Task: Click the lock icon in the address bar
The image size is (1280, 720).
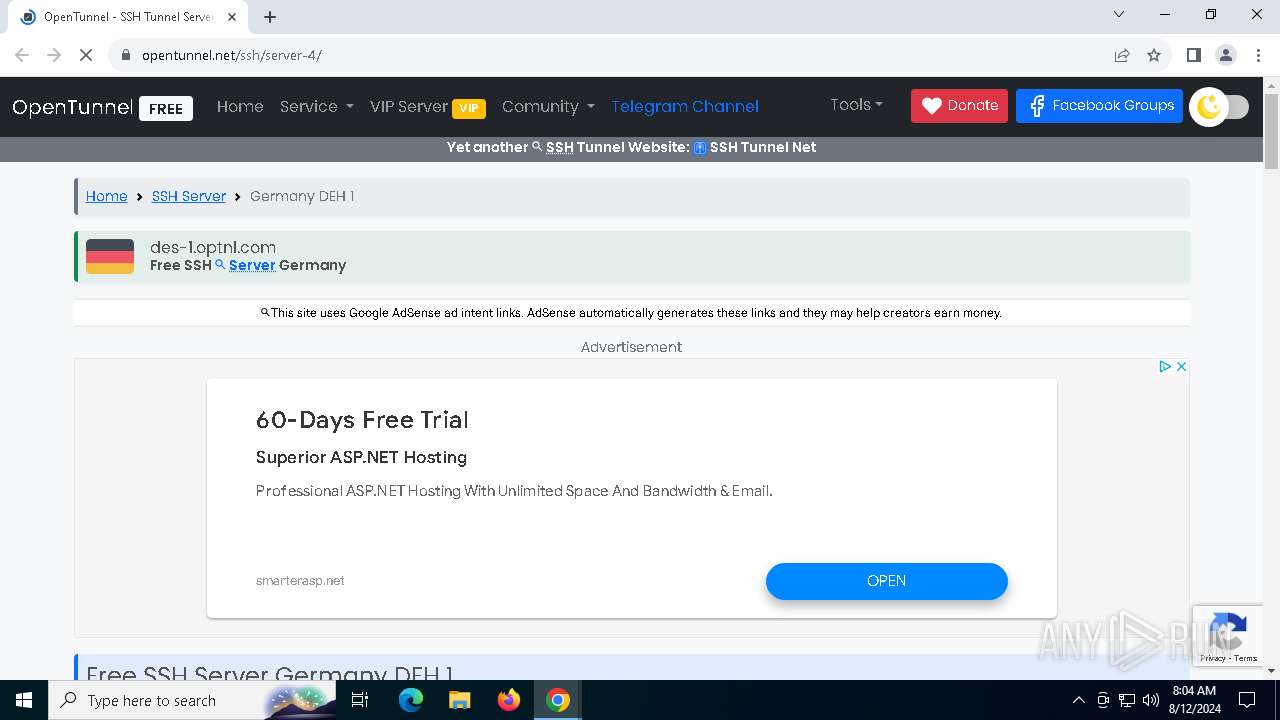Action: click(x=126, y=55)
